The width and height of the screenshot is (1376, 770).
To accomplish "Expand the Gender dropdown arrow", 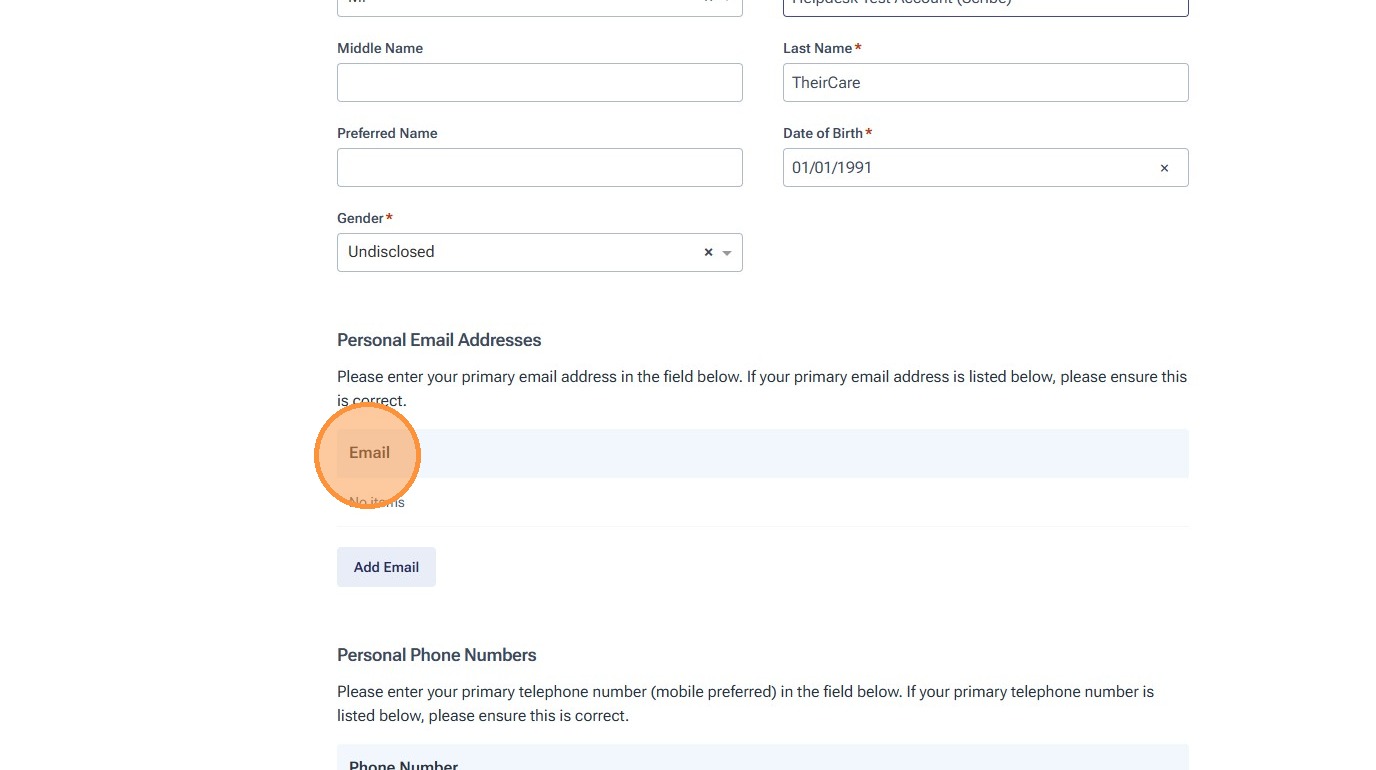I will point(727,253).
